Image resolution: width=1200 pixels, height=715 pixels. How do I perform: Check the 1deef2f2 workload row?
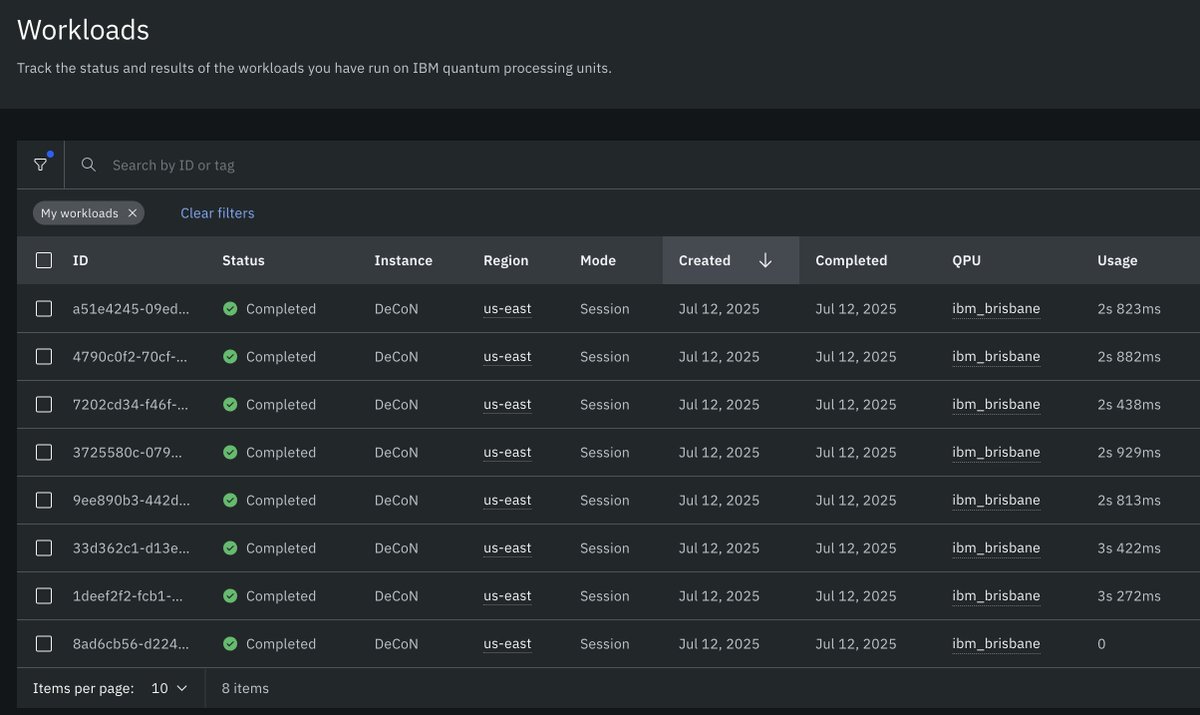click(44, 597)
